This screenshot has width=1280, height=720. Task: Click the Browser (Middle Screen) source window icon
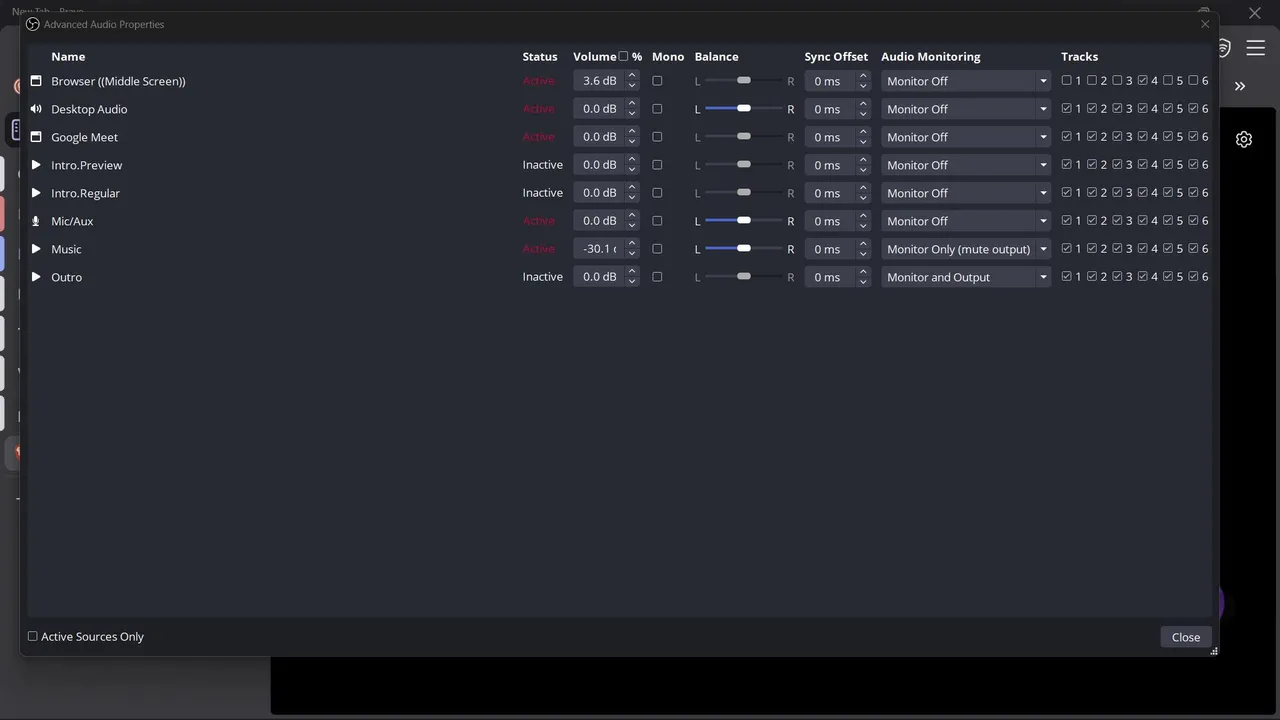(36, 81)
